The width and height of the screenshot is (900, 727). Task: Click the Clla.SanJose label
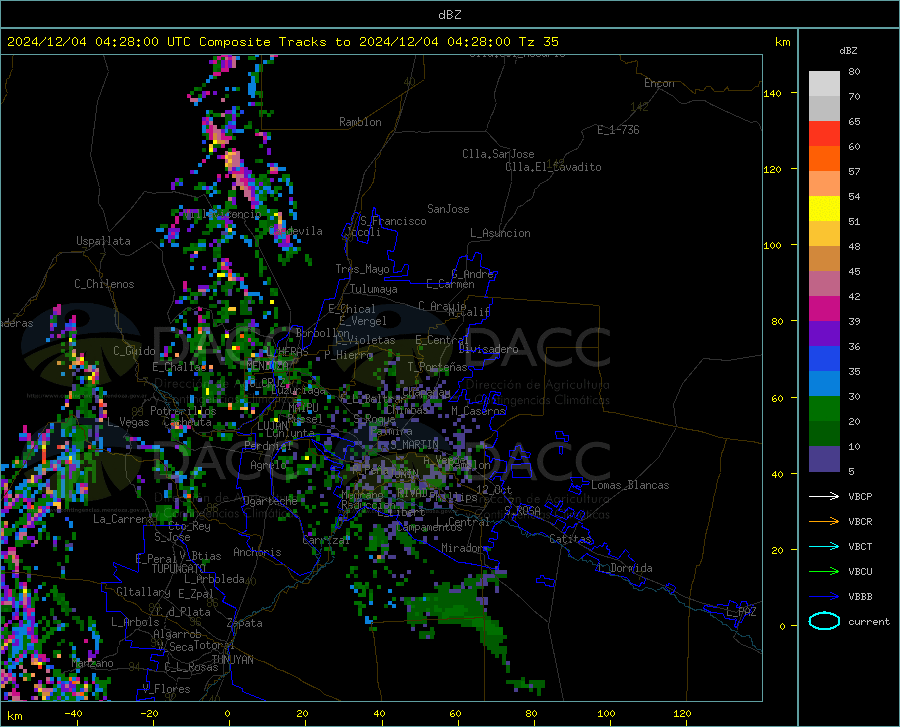pos(498,154)
